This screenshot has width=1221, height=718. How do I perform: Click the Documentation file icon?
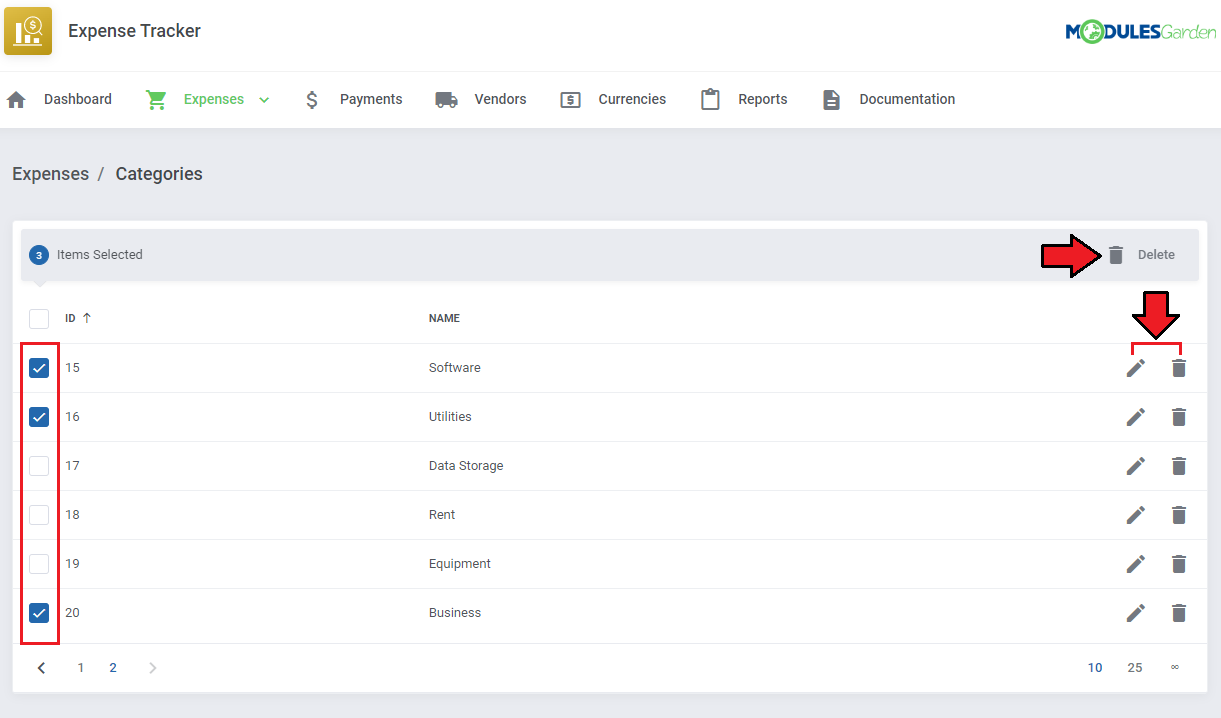831,100
